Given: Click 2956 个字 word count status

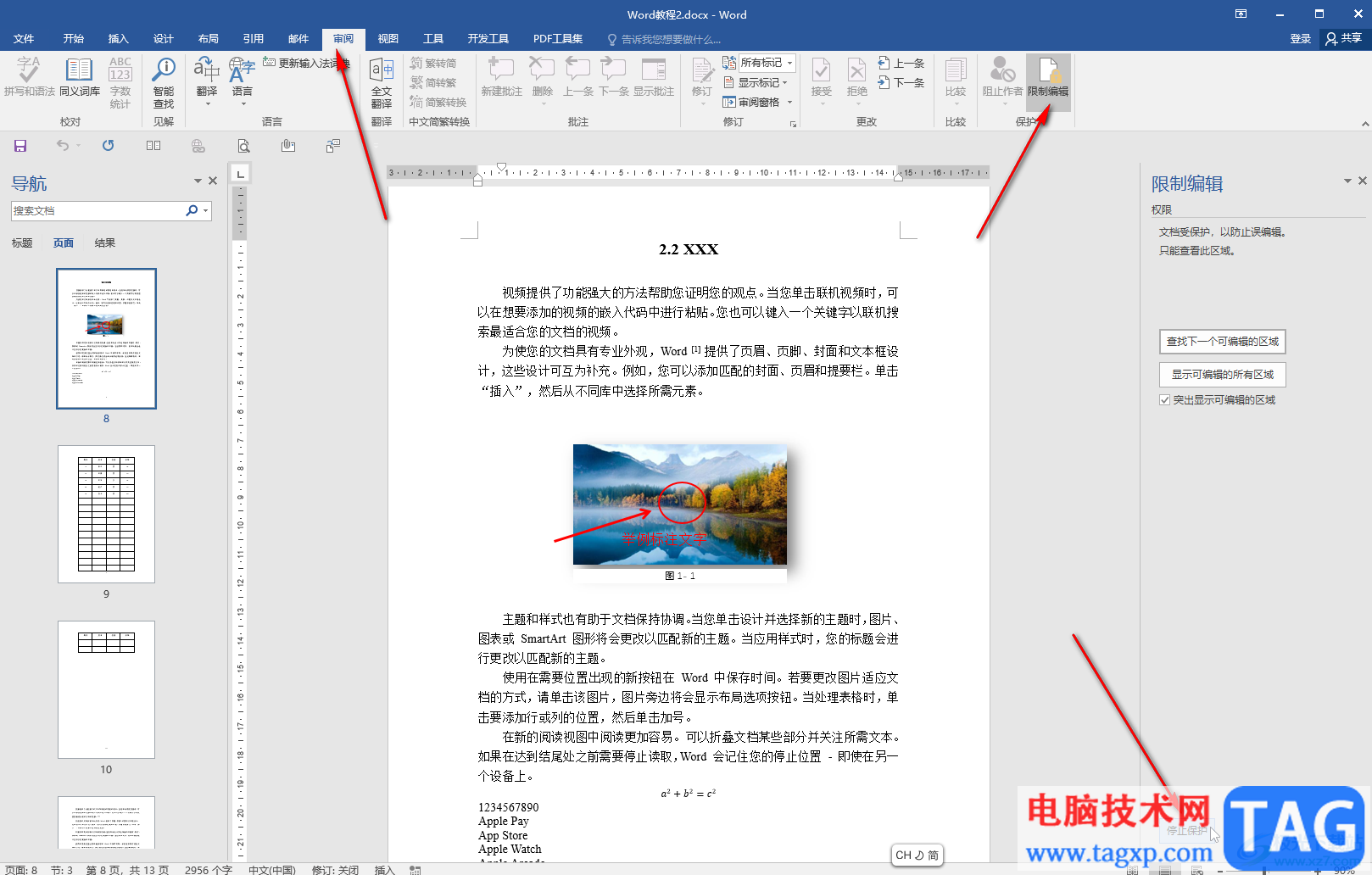Looking at the screenshot, I should pyautogui.click(x=209, y=870).
